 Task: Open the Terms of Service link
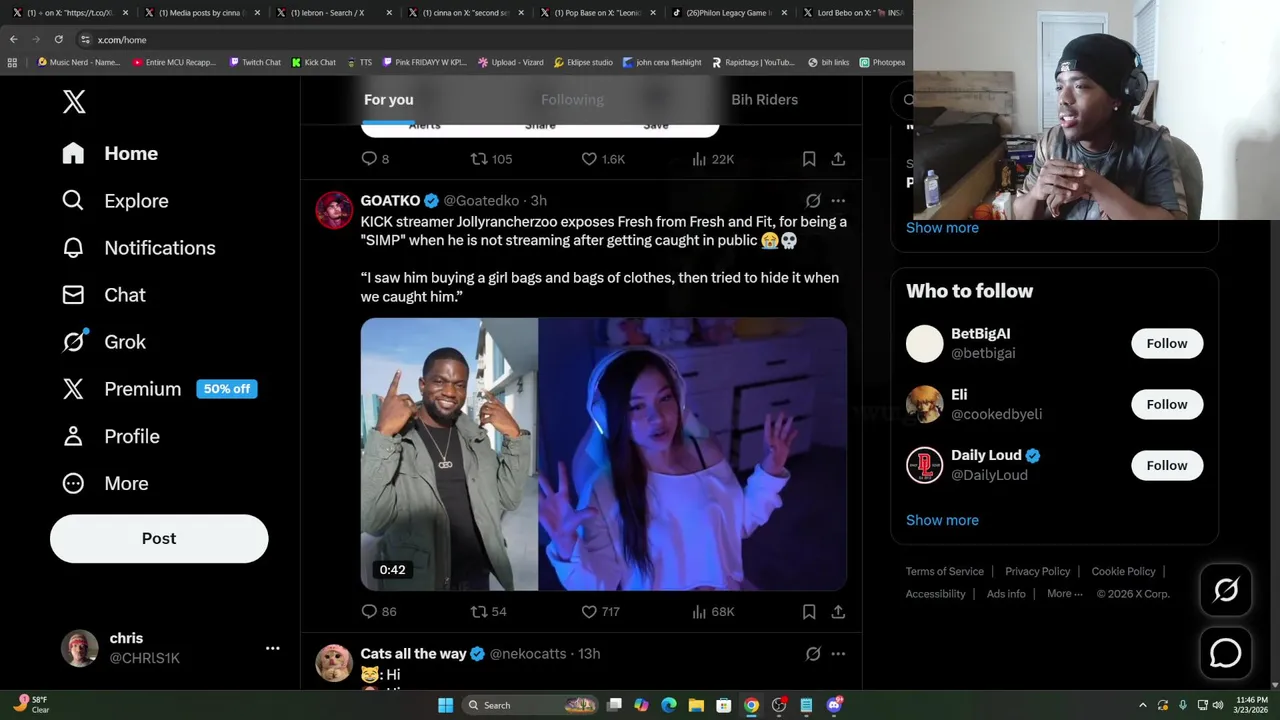(945, 571)
